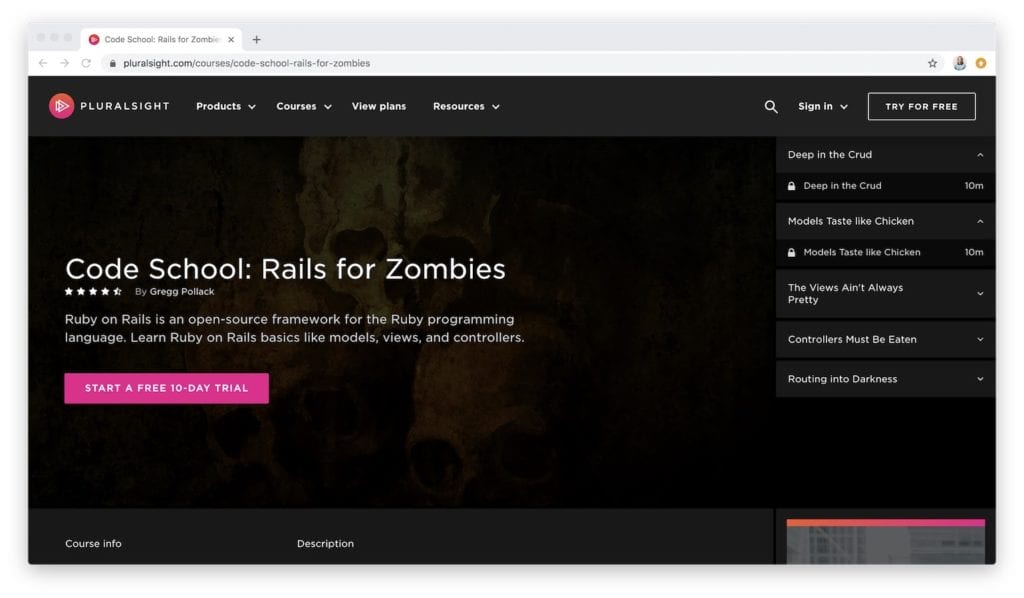Collapse the Deep in the Crud section
Viewport: 1024px width, 598px height.
(x=886, y=155)
